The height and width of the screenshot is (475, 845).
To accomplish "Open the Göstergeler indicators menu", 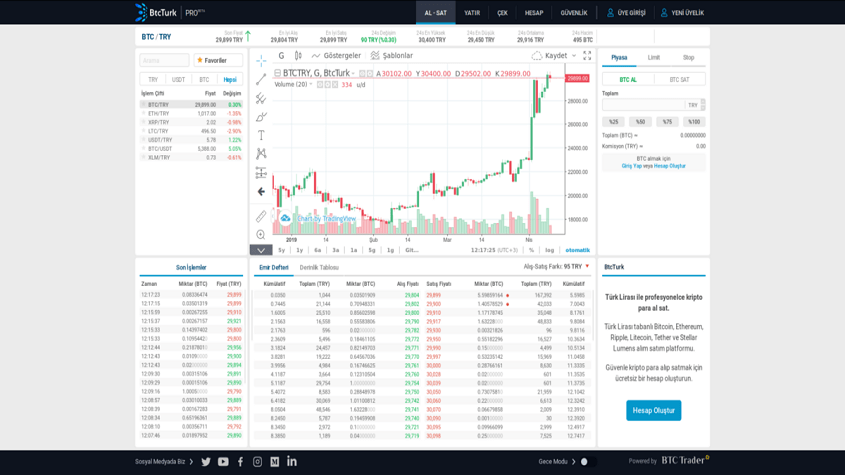I will 336,56.
